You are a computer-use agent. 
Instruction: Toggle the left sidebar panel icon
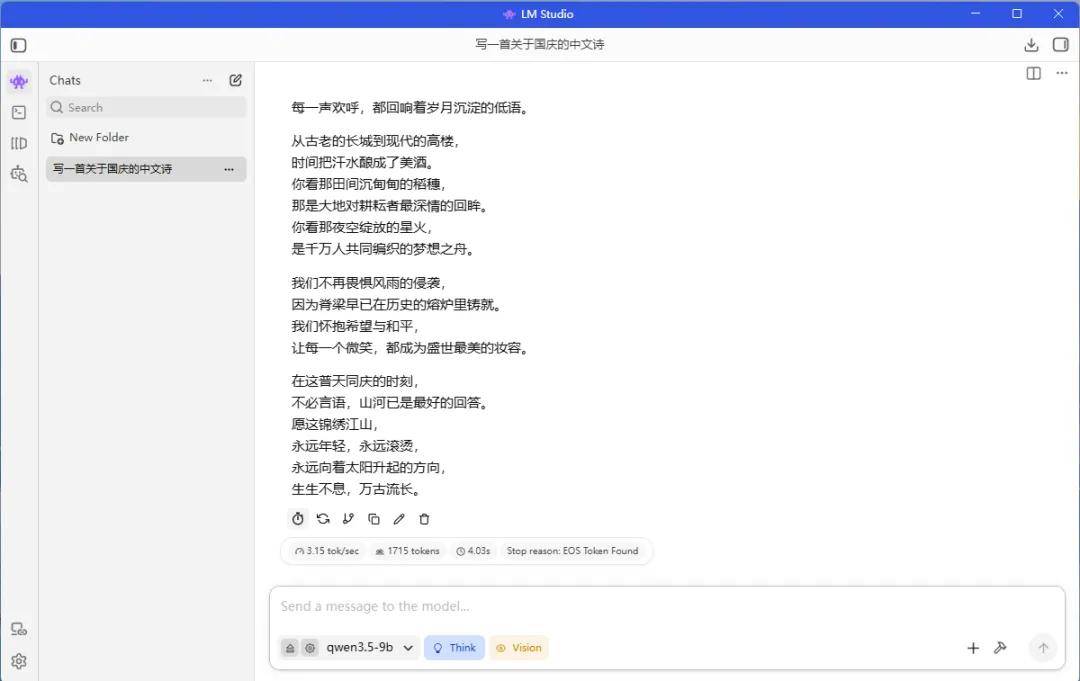(19, 45)
